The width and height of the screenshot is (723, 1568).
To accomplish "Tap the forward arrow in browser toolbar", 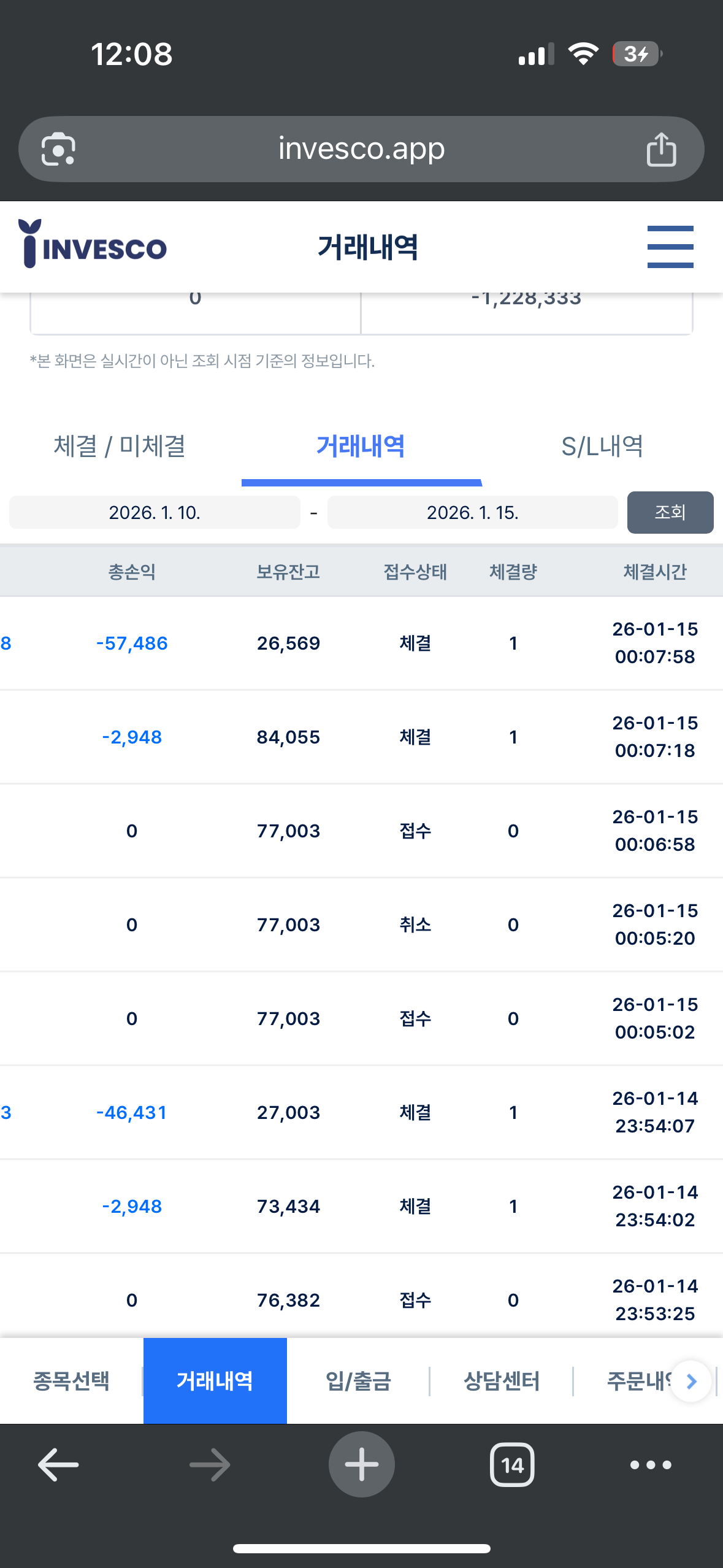I will (x=210, y=1464).
